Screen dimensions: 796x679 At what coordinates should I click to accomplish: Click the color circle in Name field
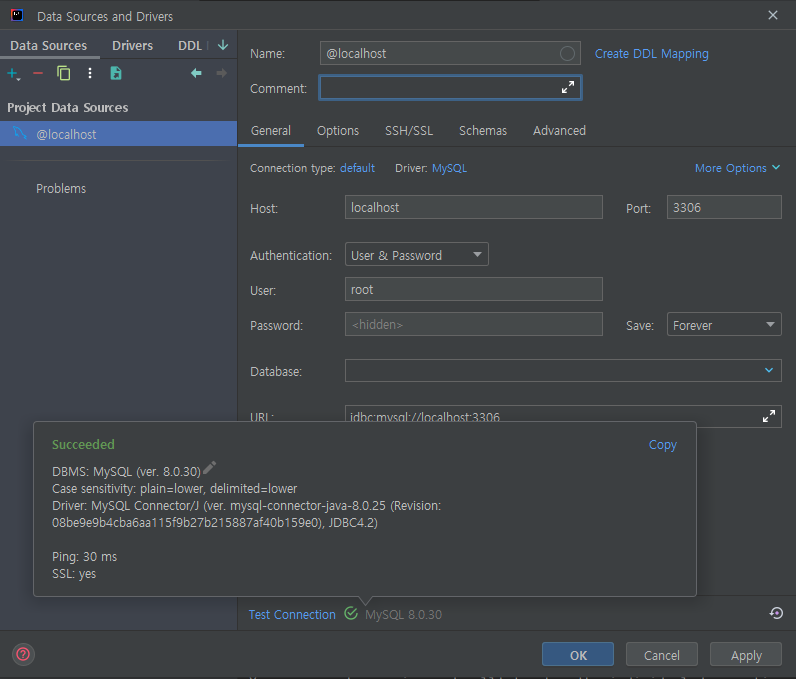pyautogui.click(x=567, y=53)
